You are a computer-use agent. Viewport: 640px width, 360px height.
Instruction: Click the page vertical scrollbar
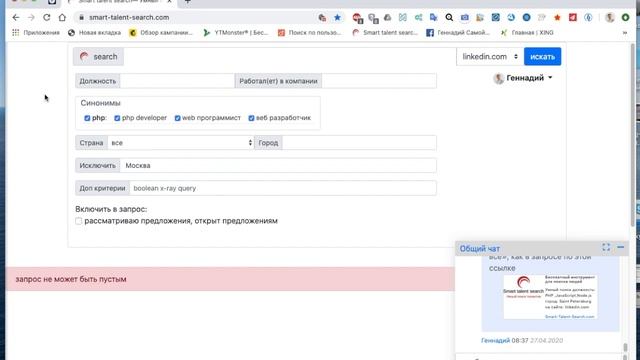click(633, 135)
